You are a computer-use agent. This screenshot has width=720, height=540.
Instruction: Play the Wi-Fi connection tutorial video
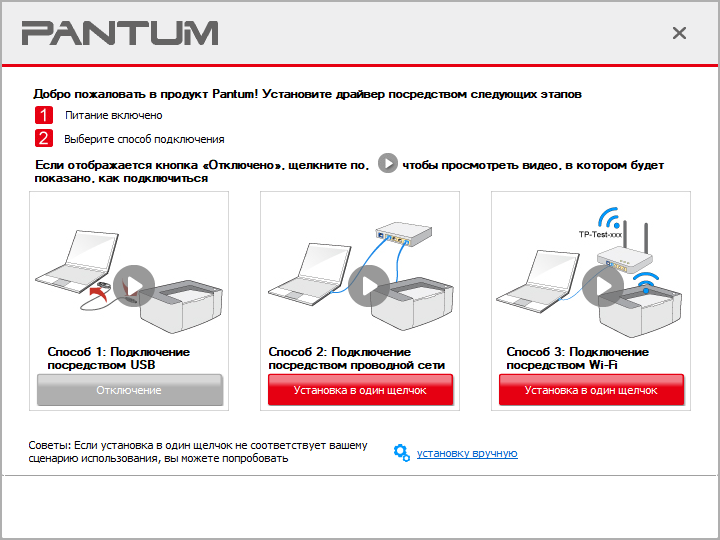pos(603,286)
